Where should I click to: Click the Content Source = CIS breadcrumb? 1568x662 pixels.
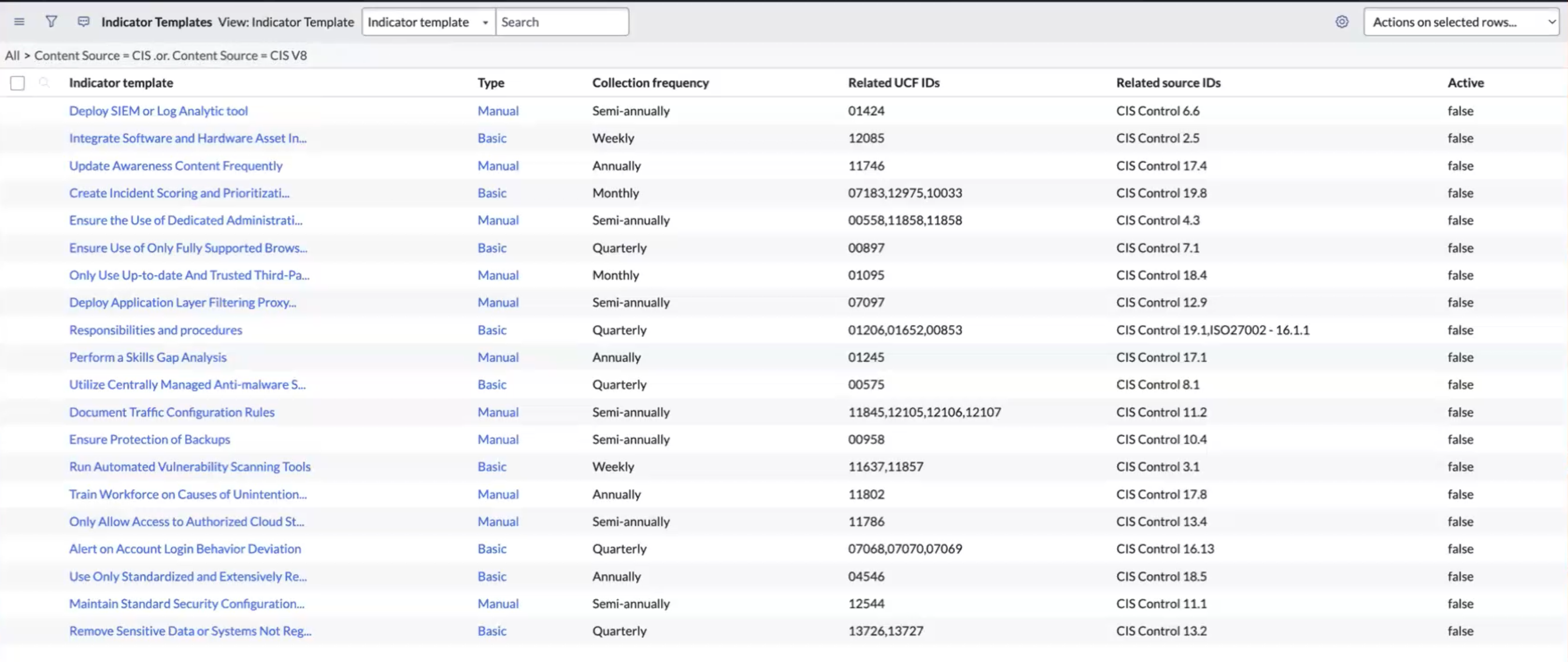pyautogui.click(x=93, y=56)
